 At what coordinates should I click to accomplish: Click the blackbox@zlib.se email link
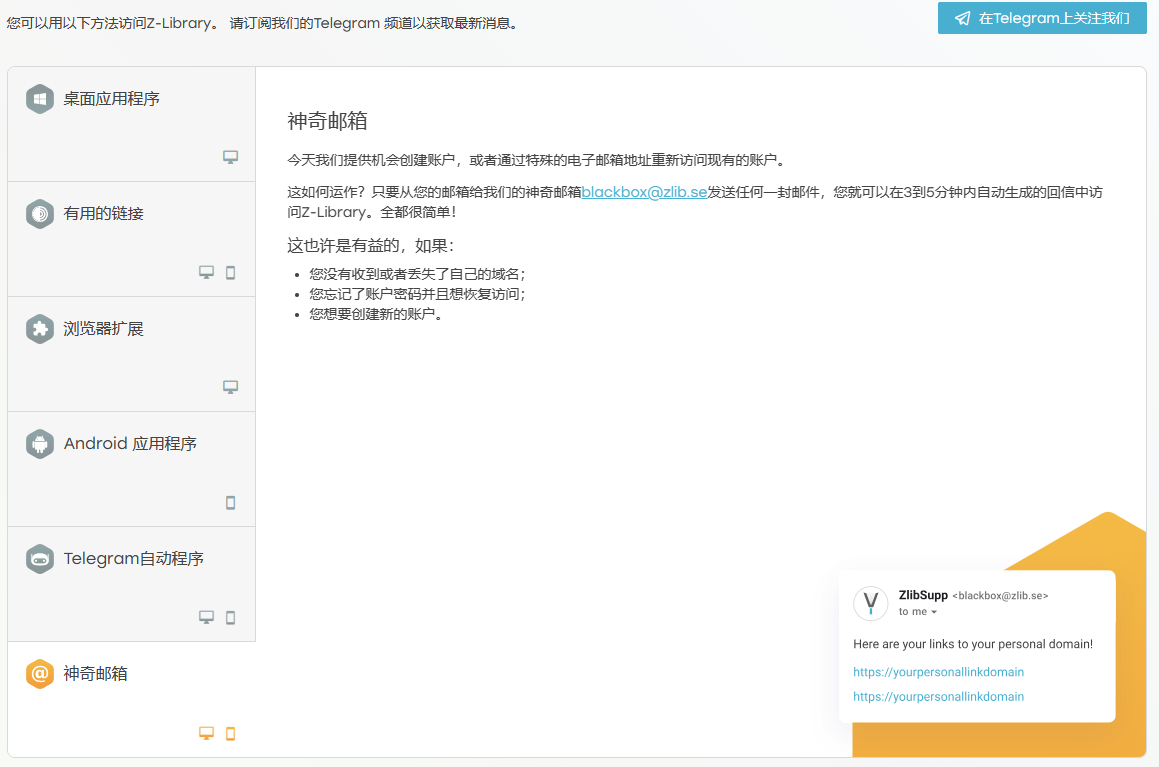click(644, 193)
